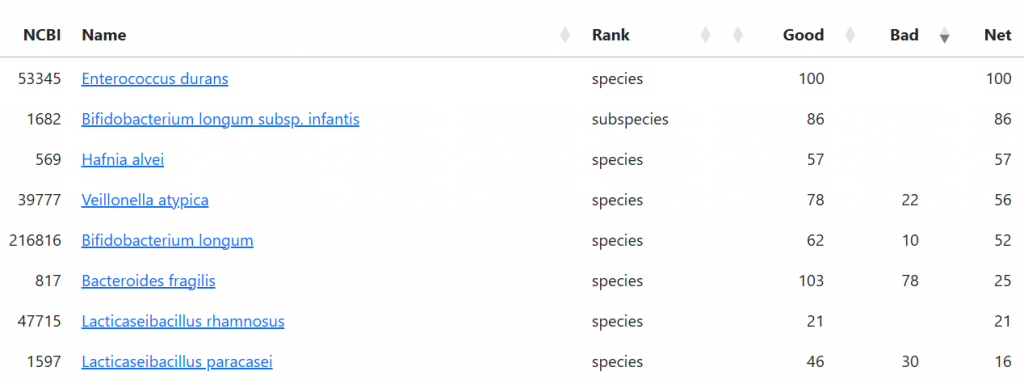Viewport: 1024px width, 384px height.
Task: Click NCBI id 53345 cell
Action: pyautogui.click(x=40, y=79)
